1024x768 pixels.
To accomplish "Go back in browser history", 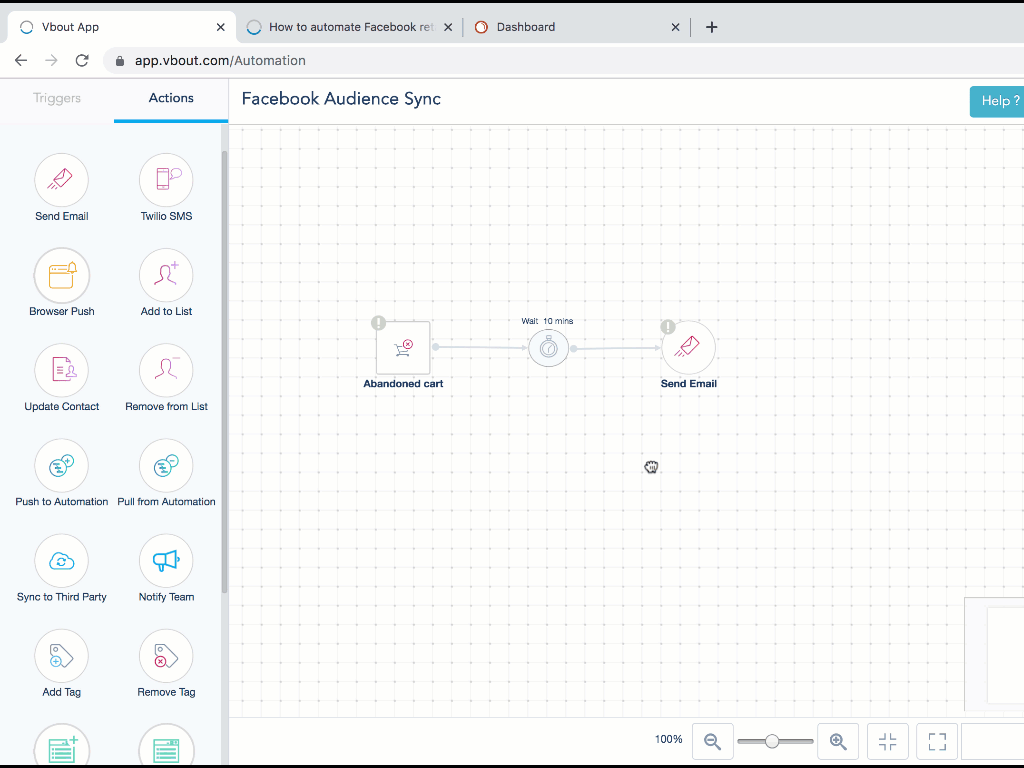I will click(x=21, y=61).
